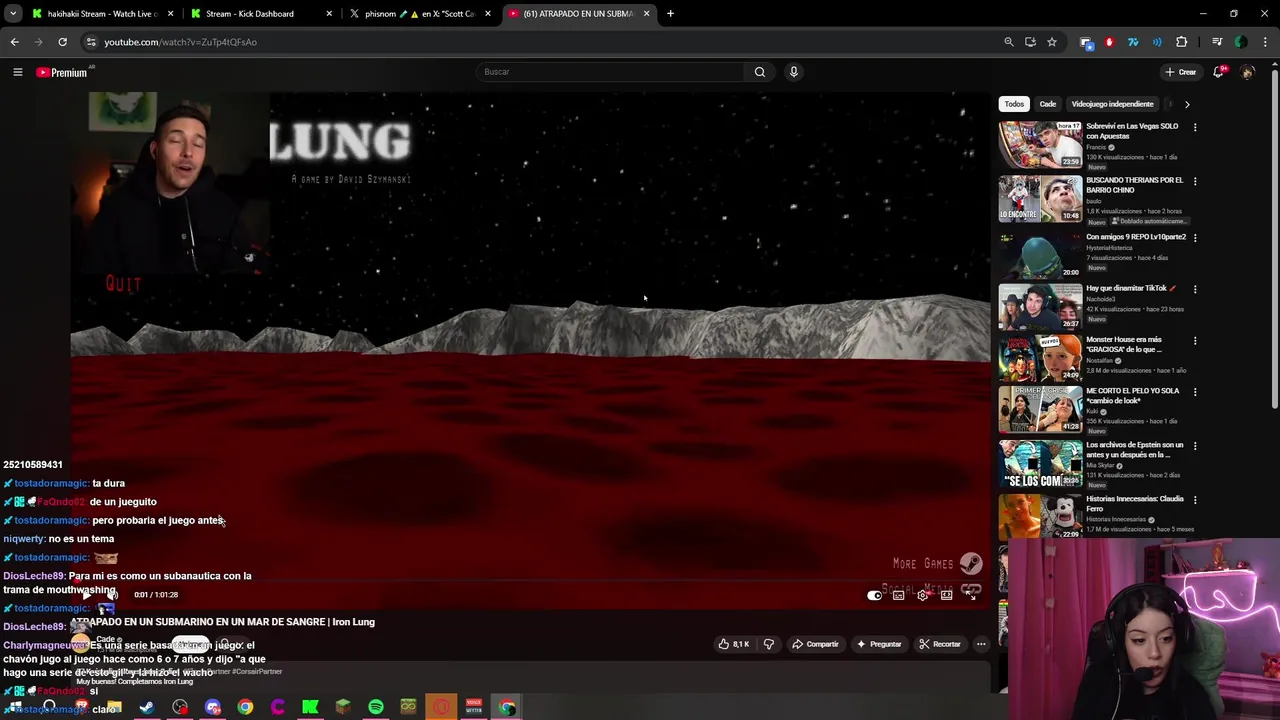Click the Compartir share button
The image size is (1280, 720).
click(815, 644)
